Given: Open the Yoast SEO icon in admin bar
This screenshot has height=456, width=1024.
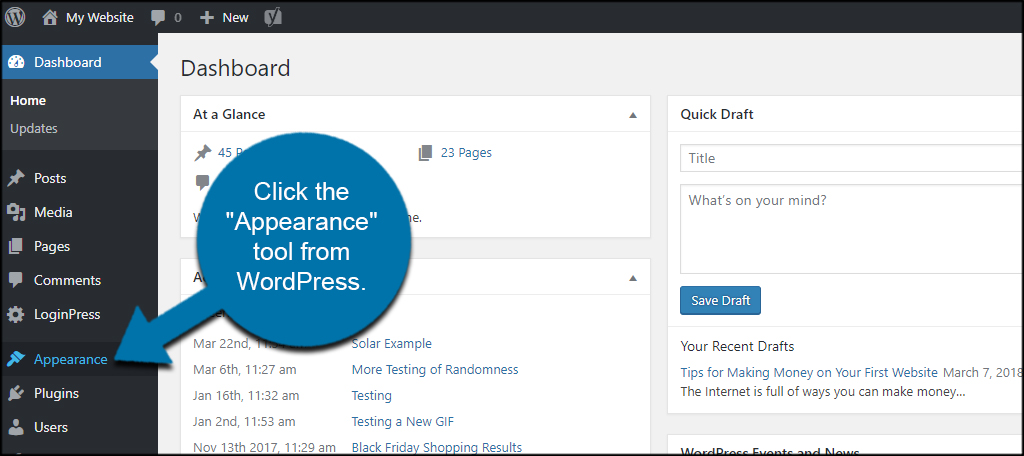Looking at the screenshot, I should pyautogui.click(x=272, y=17).
